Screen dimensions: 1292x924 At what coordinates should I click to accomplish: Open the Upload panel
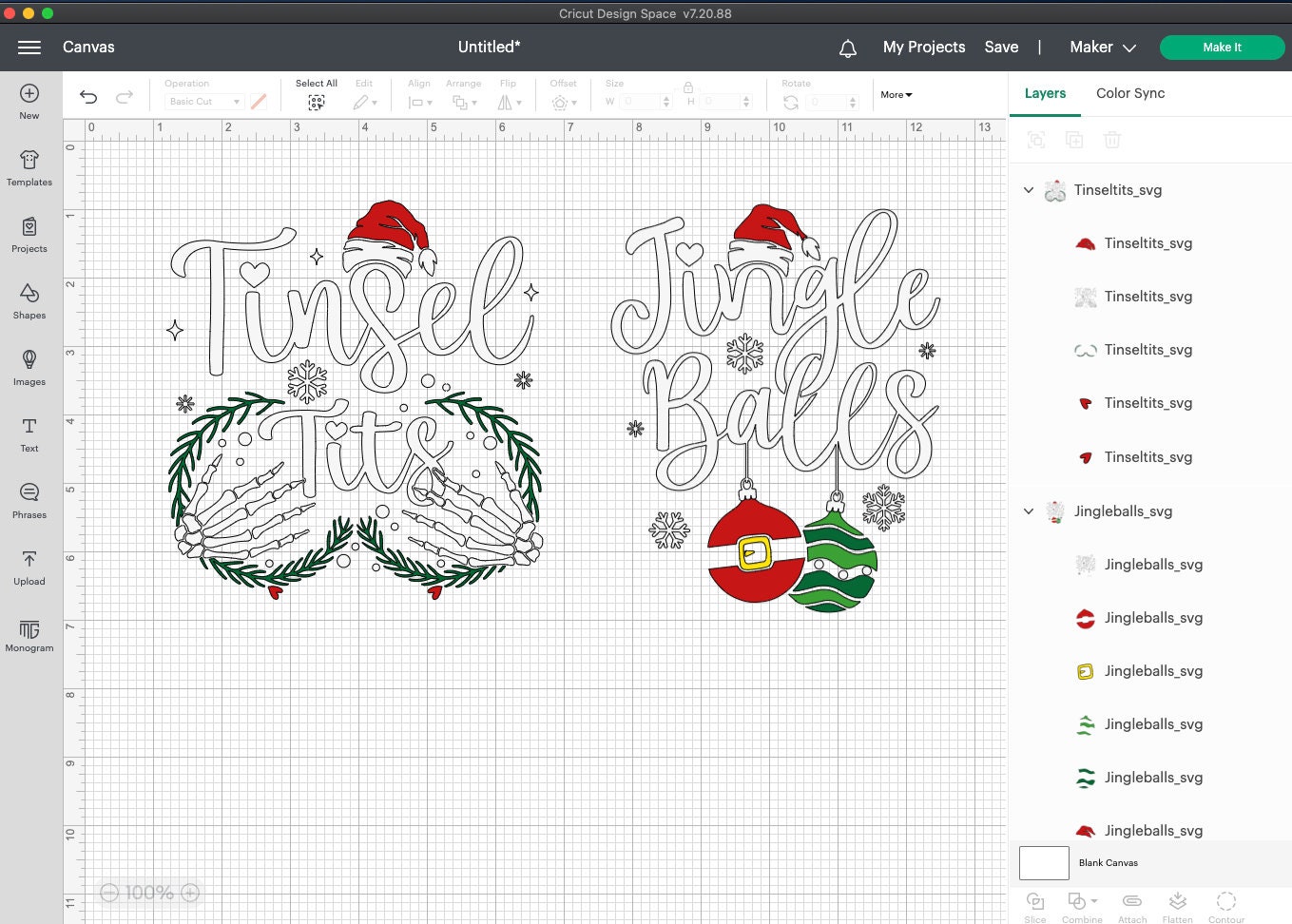(x=29, y=568)
